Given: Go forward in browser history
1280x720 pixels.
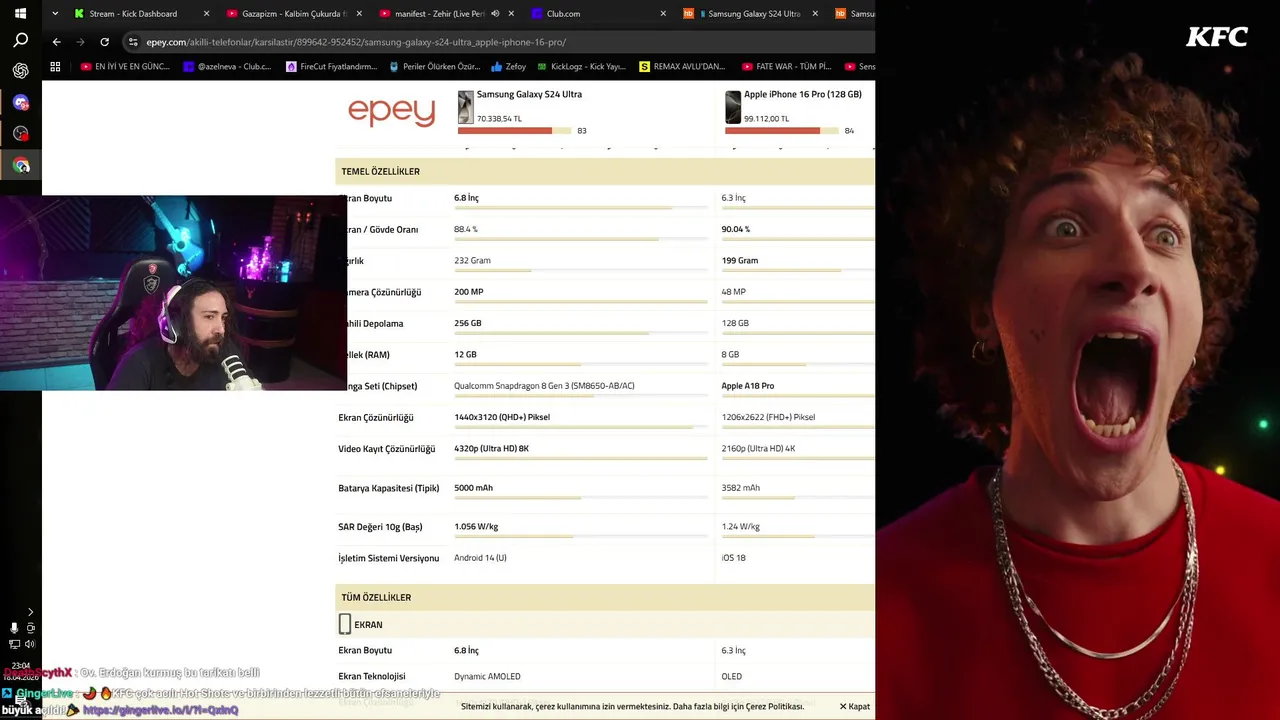Looking at the screenshot, I should (x=80, y=42).
